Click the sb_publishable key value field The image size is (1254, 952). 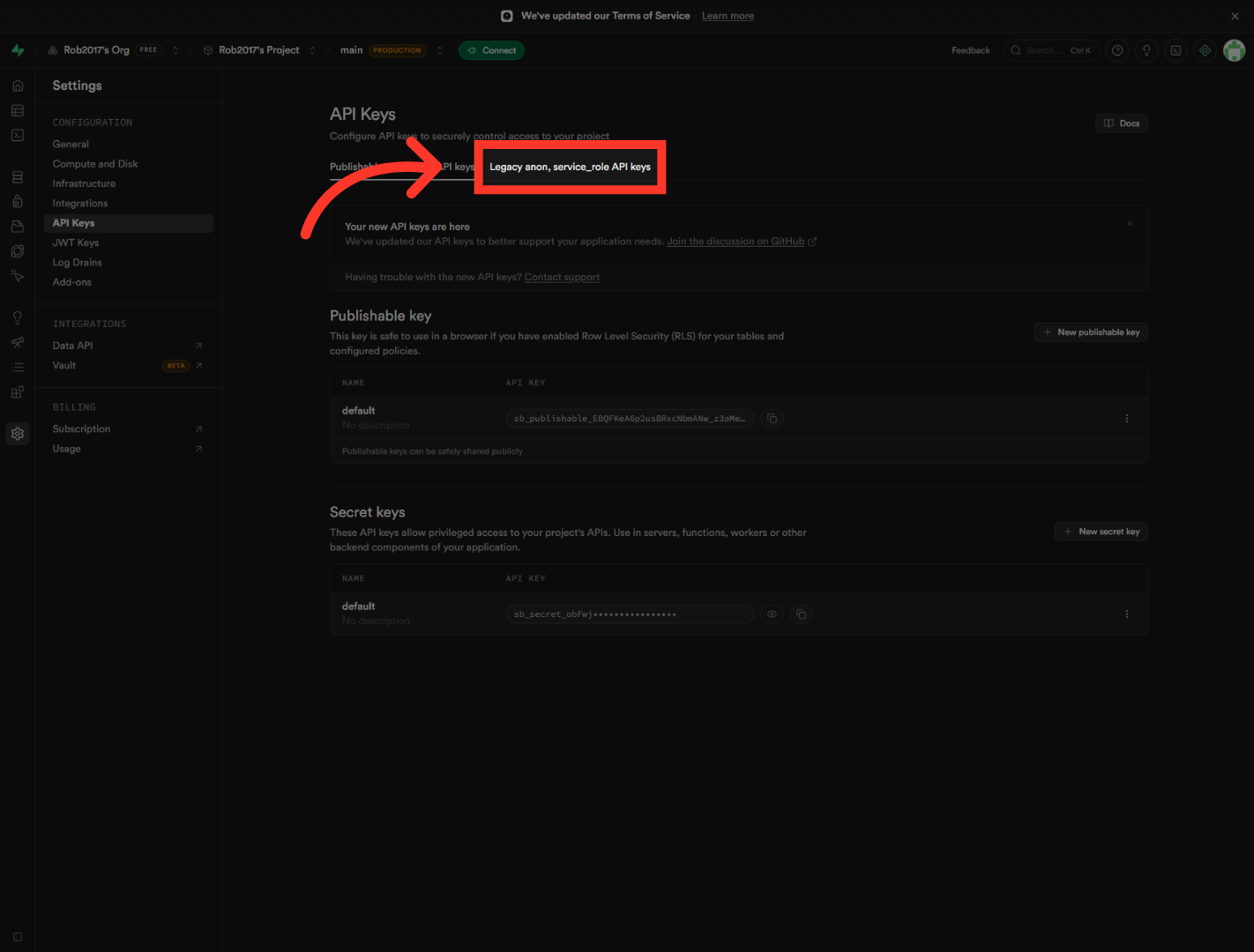[630, 419]
